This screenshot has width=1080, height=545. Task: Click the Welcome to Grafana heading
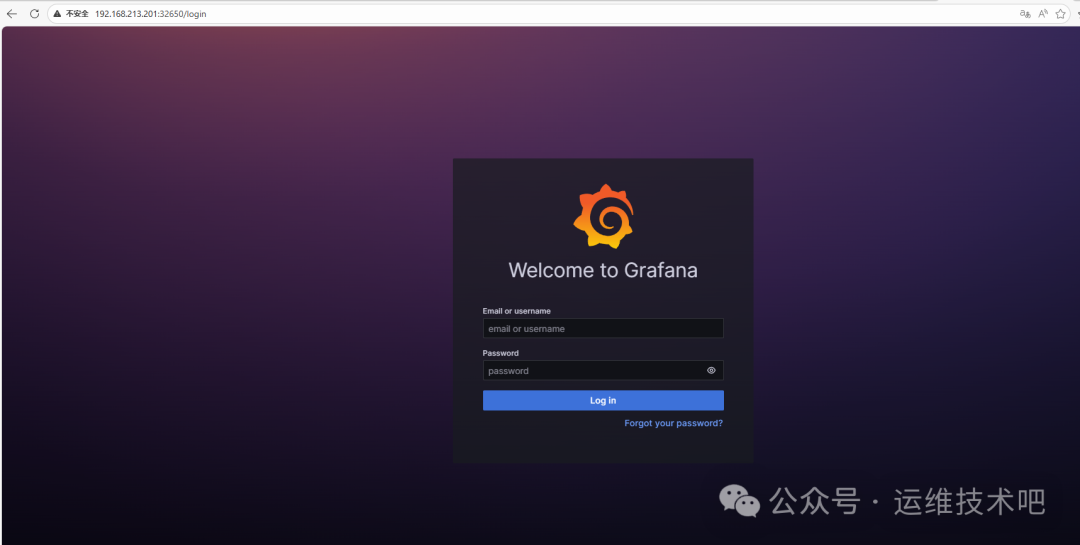(603, 270)
